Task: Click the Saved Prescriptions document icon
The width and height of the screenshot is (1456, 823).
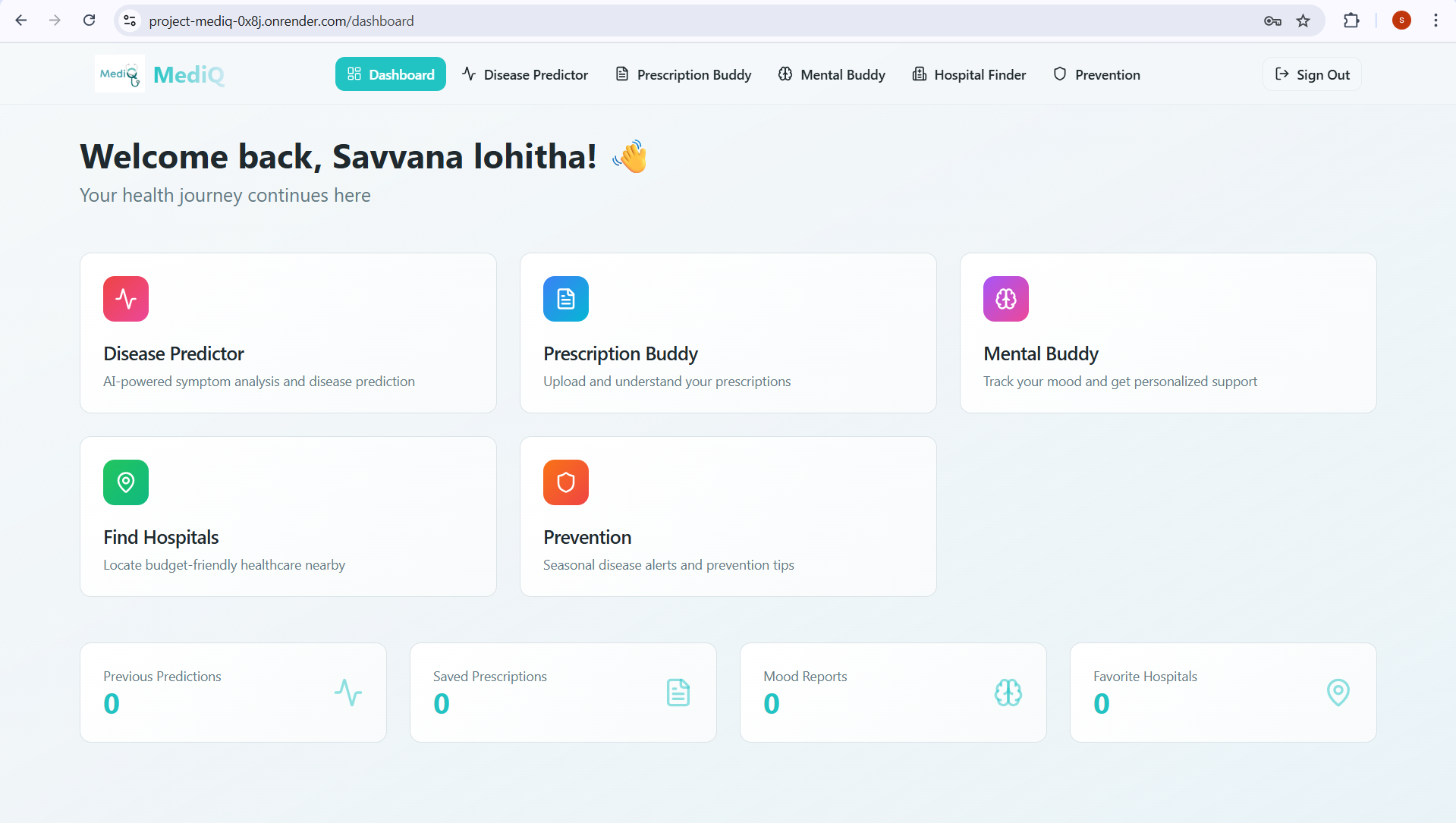Action: (678, 693)
